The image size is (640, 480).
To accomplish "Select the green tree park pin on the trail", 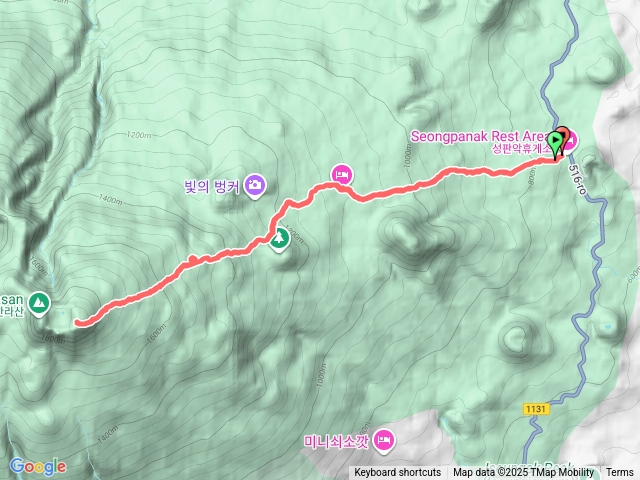I will [x=279, y=239].
